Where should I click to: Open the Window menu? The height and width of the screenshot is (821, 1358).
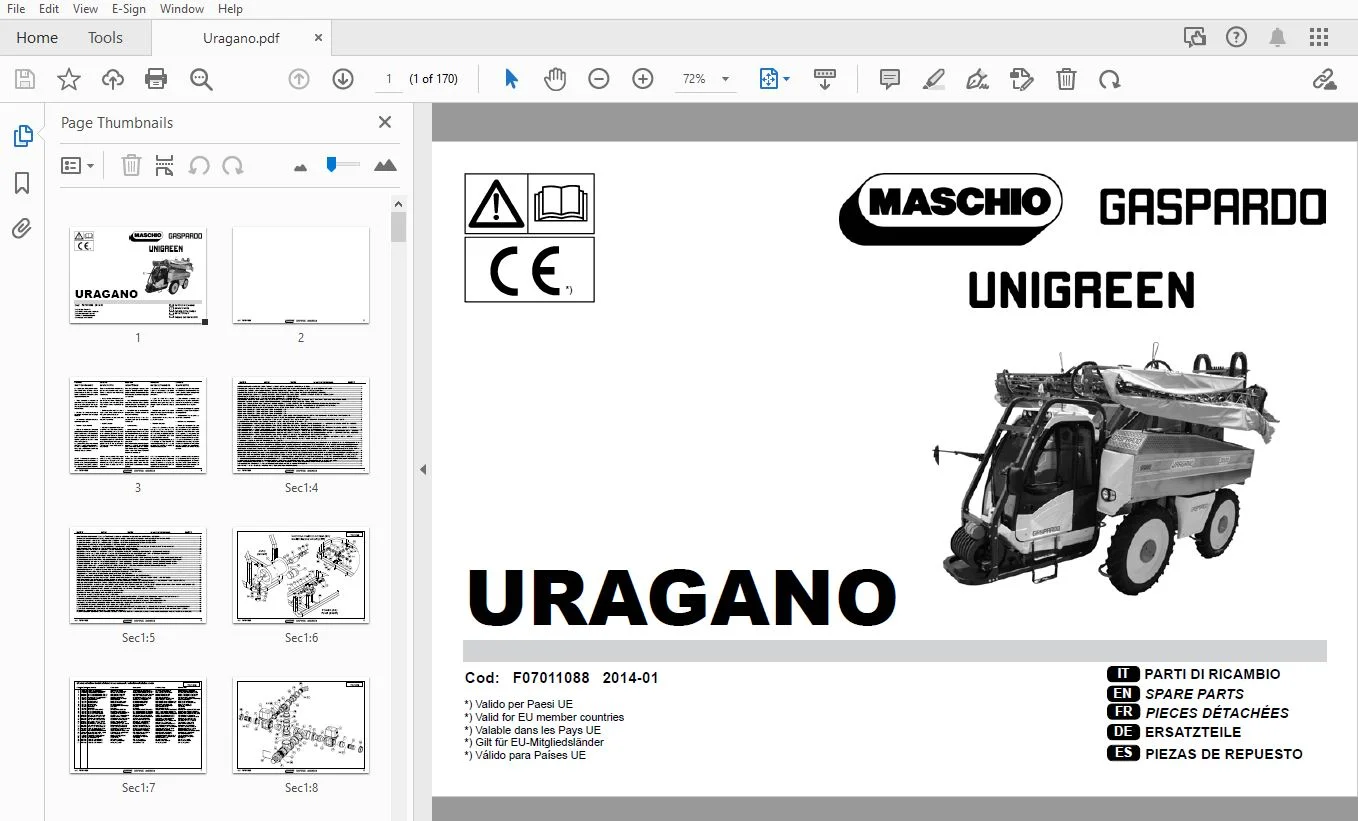181,9
